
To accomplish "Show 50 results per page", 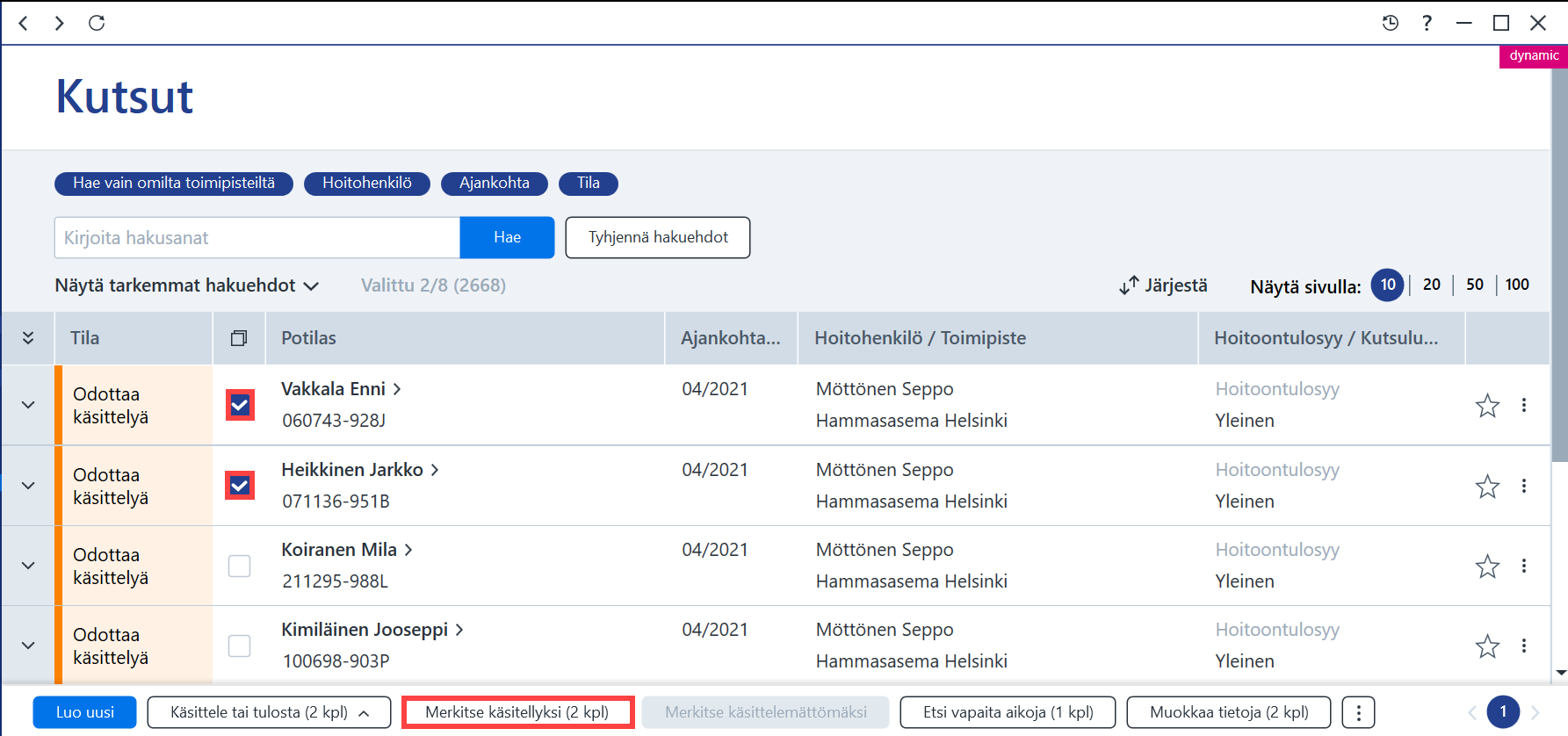I will pyautogui.click(x=1475, y=285).
